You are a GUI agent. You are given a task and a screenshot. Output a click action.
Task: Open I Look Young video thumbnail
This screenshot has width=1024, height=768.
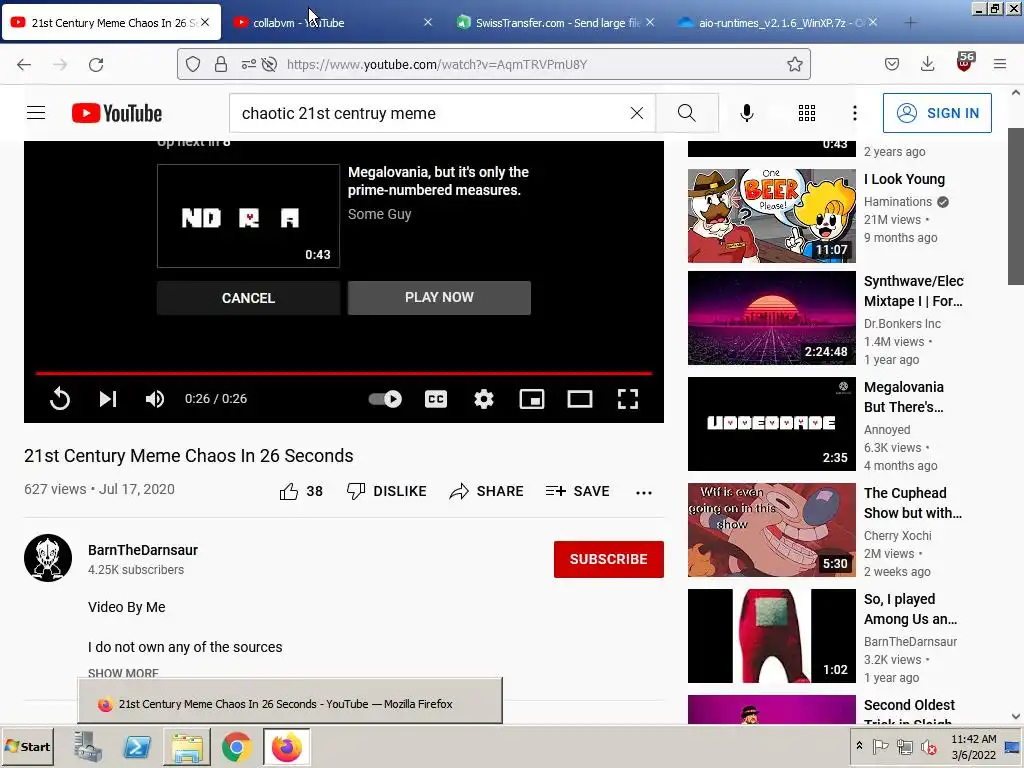[771, 216]
